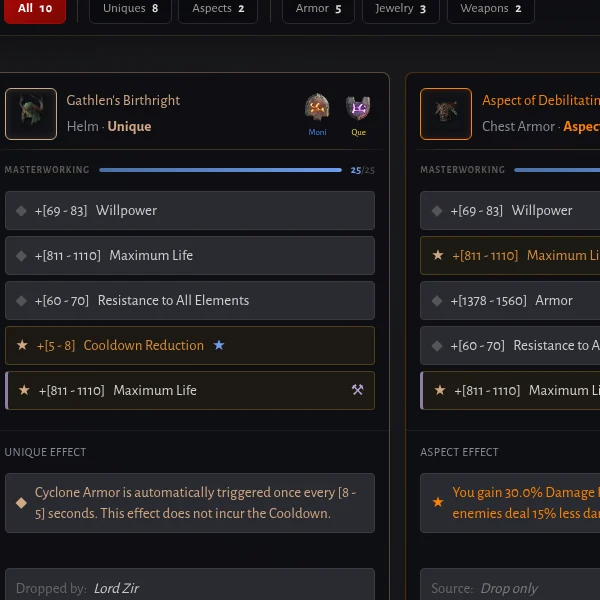Viewport: 600px width, 600px height.
Task: Click the tempering hammers icon on Maximum Life
Action: pyautogui.click(x=357, y=390)
